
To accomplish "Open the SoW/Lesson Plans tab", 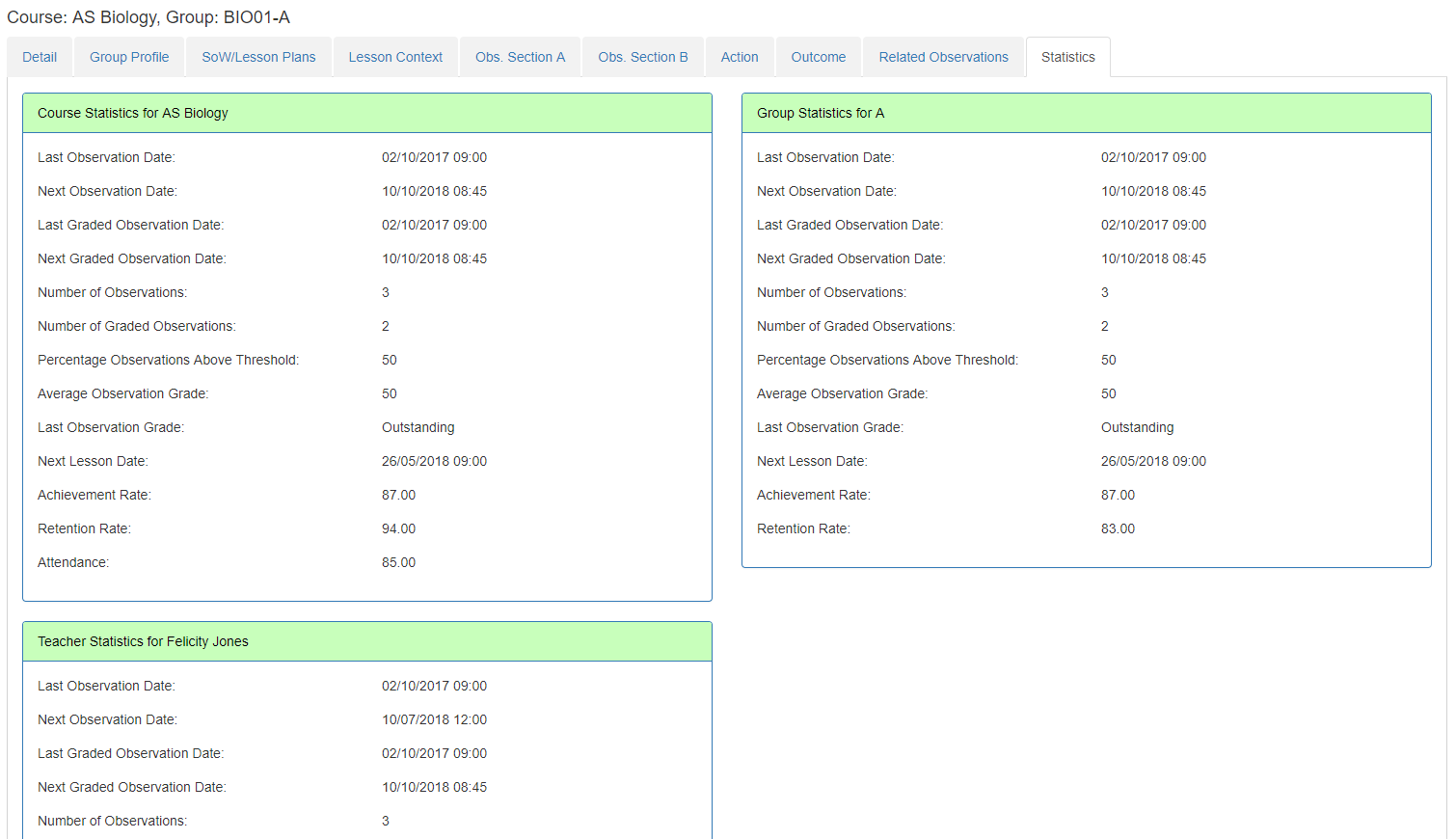I will coord(258,57).
